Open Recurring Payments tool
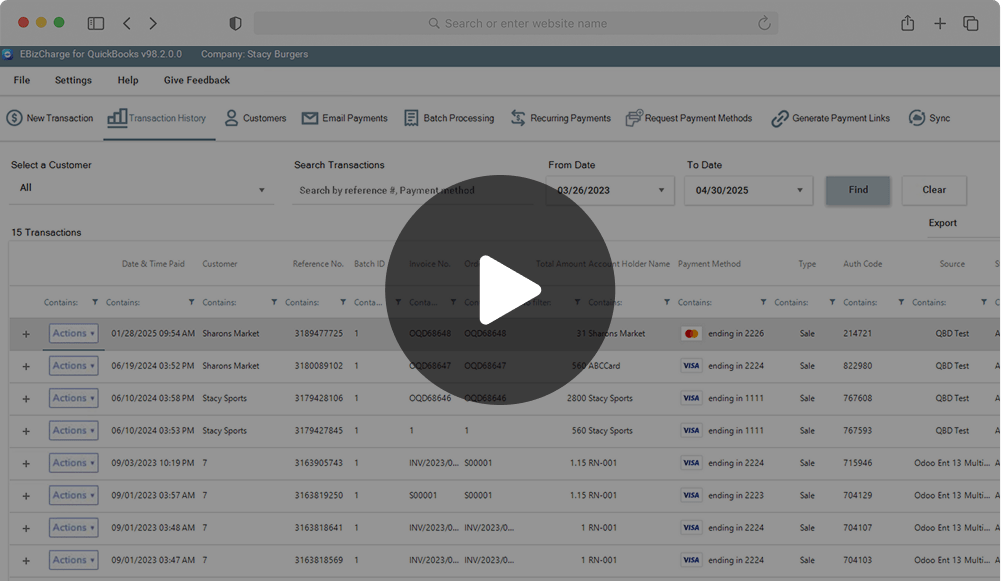 [518, 118]
